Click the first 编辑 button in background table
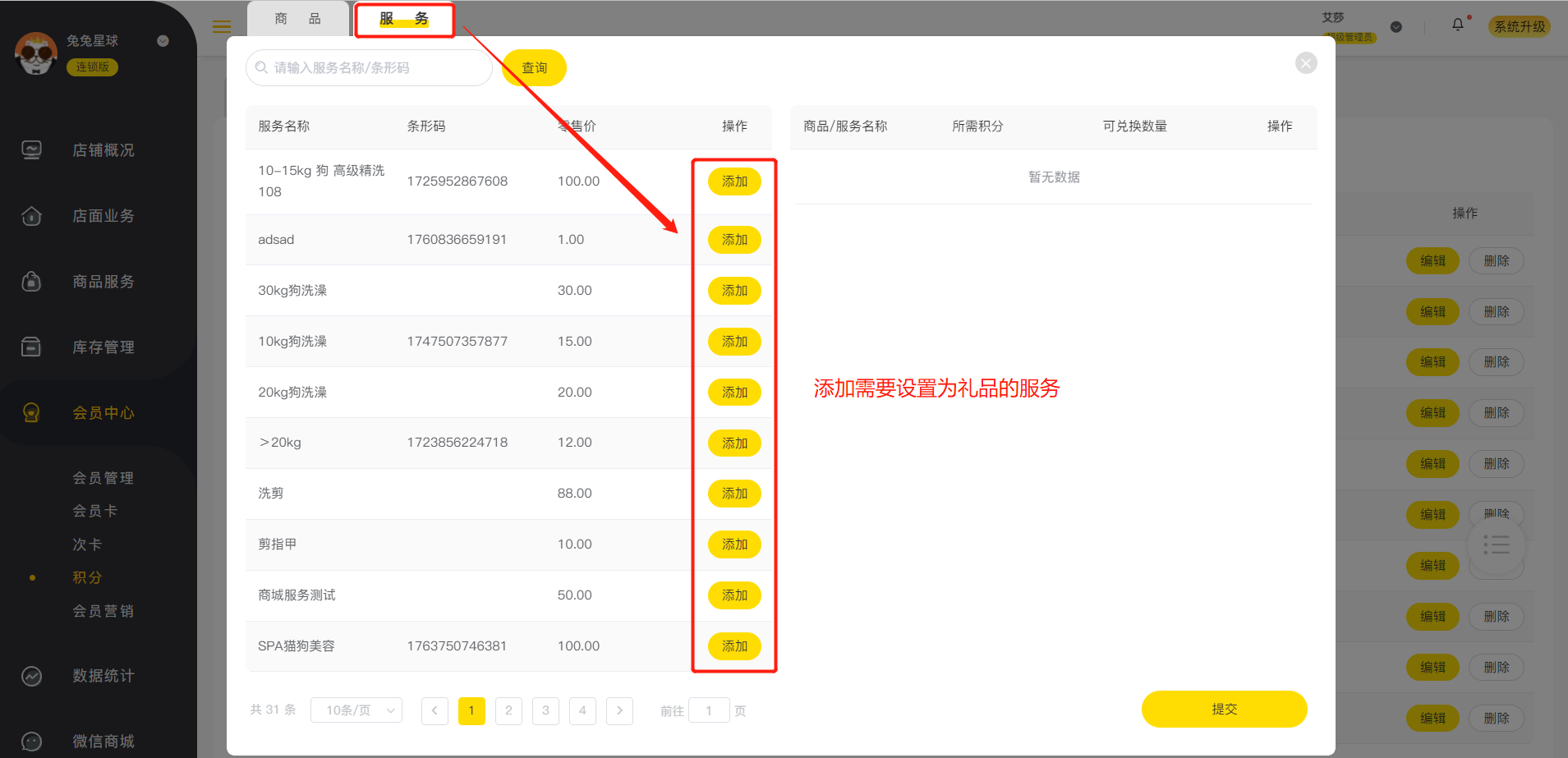The width and height of the screenshot is (1568, 758). [1432, 261]
